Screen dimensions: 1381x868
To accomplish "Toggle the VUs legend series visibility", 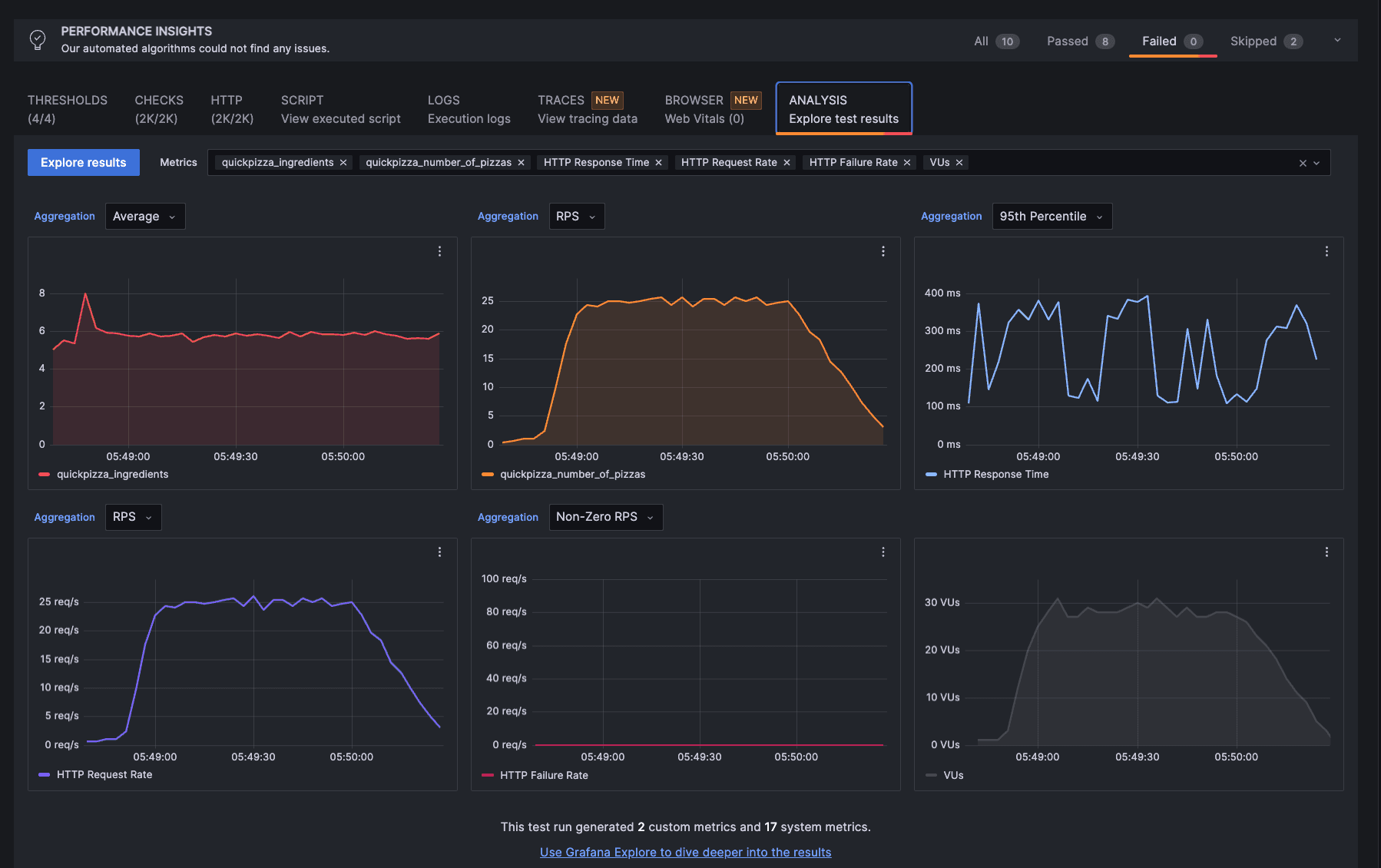I will (x=952, y=774).
